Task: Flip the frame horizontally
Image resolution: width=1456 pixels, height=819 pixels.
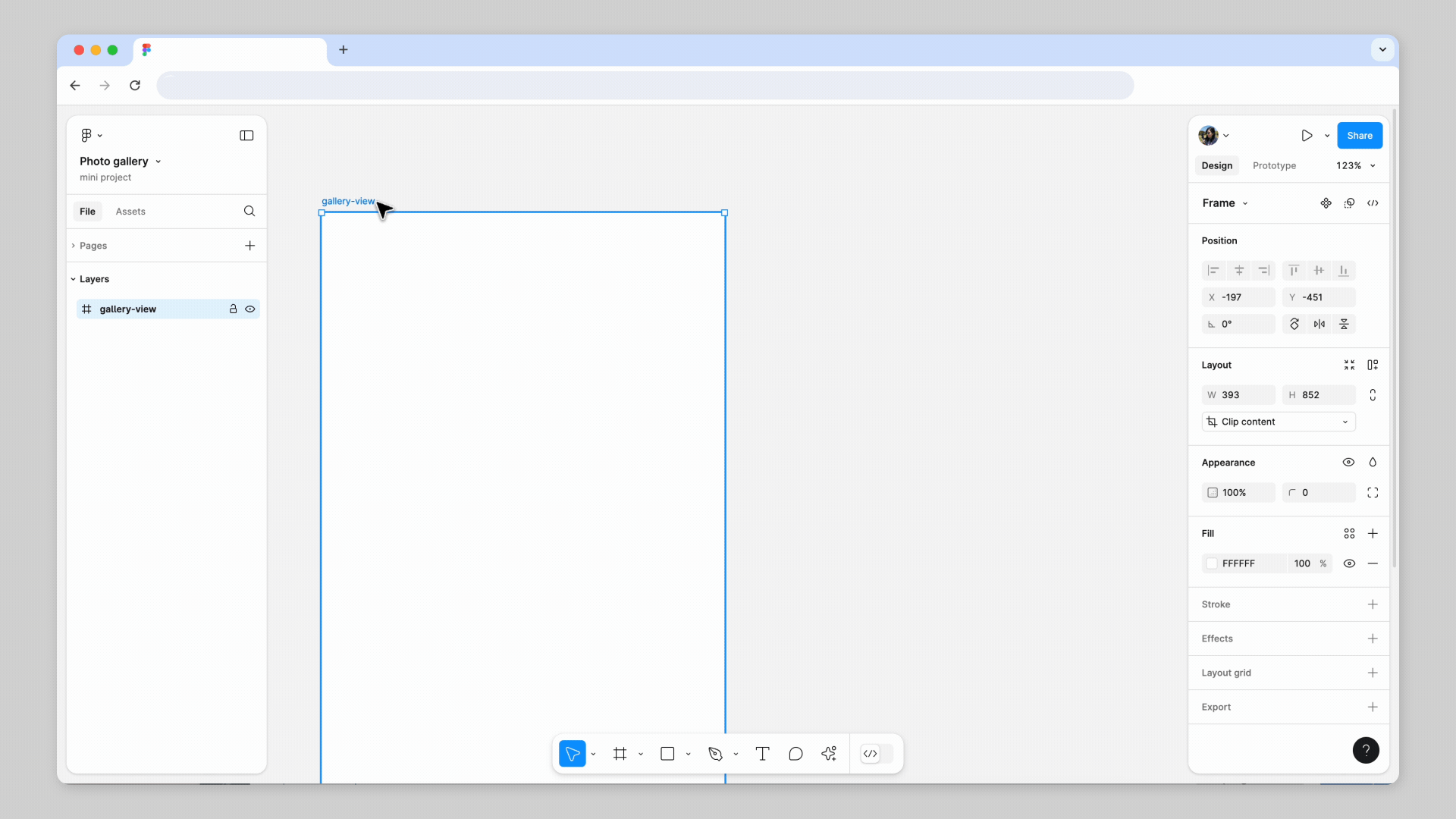Action: (1319, 324)
